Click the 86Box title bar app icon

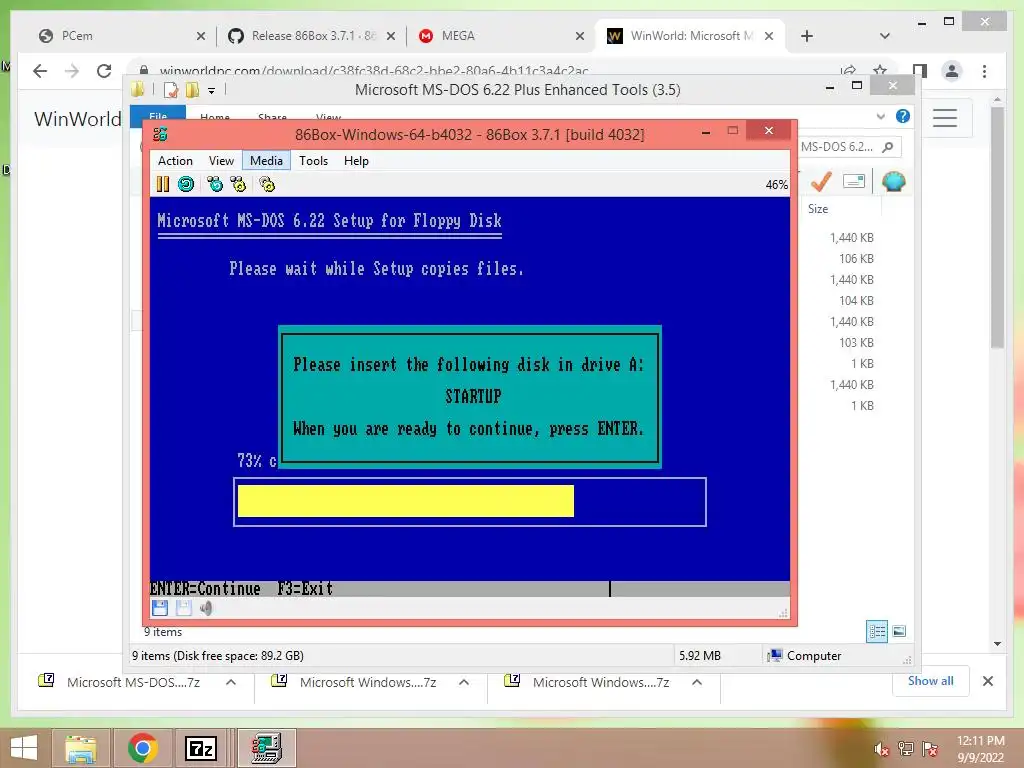[x=160, y=135]
